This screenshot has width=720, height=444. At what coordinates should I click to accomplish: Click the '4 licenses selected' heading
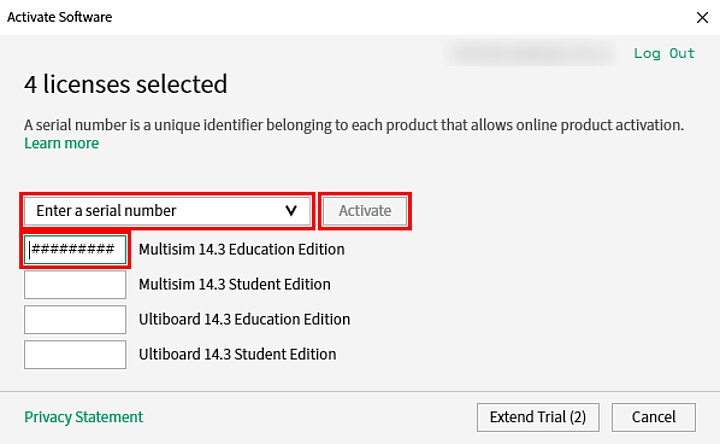[x=125, y=84]
